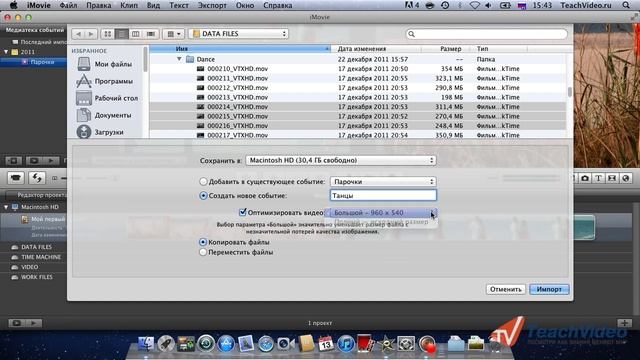This screenshot has height=360, width=640.
Task: Open the existing event Парочки dropdown
Action: click(383, 182)
